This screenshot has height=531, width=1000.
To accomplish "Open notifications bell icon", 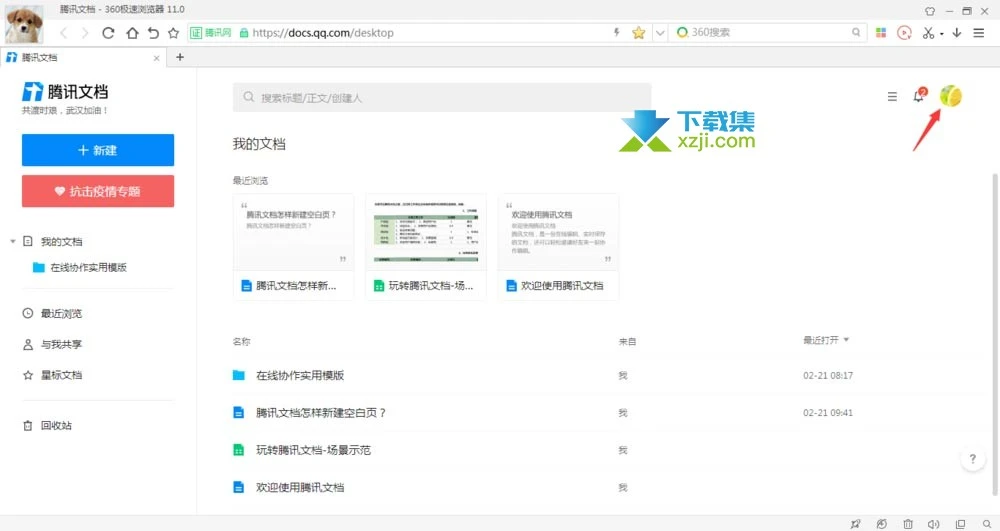I will 919,96.
